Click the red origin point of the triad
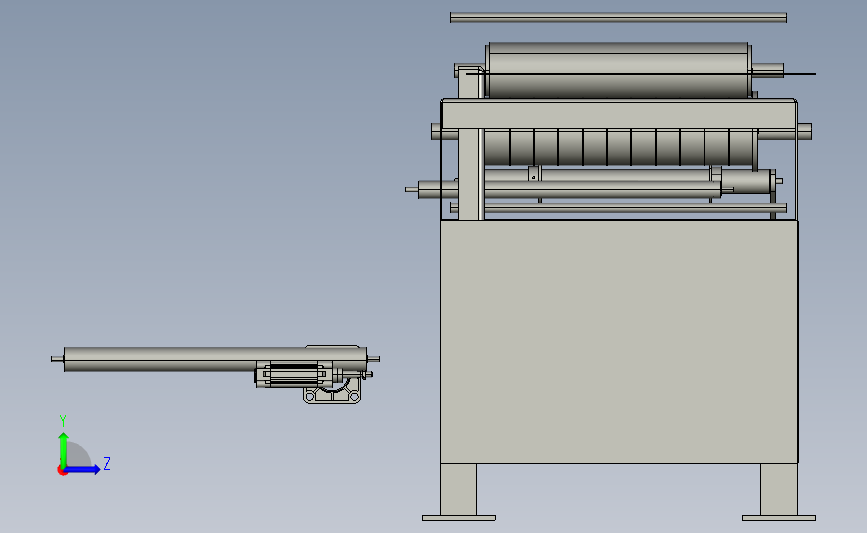Image resolution: width=867 pixels, height=533 pixels. click(x=62, y=471)
